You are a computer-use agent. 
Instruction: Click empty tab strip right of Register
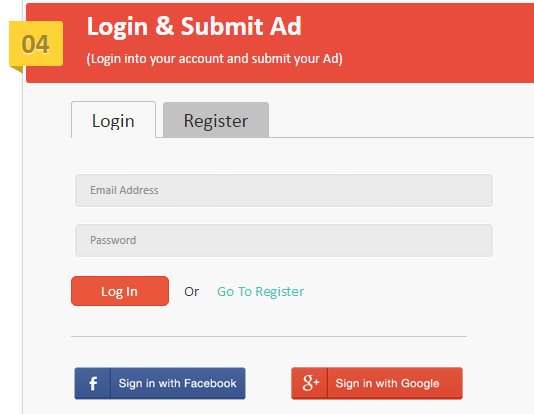(x=401, y=120)
